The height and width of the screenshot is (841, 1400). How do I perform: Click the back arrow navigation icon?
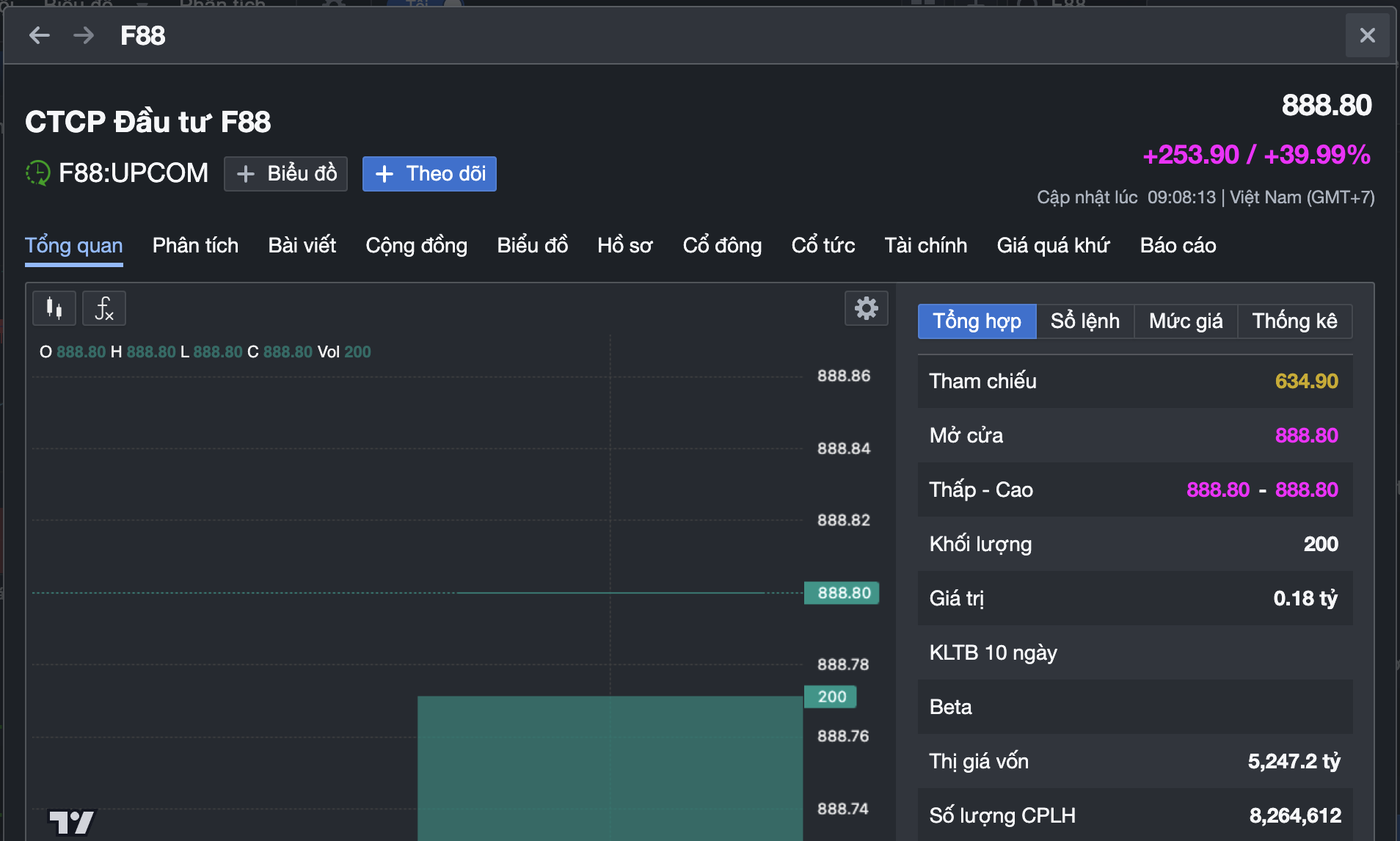point(40,35)
